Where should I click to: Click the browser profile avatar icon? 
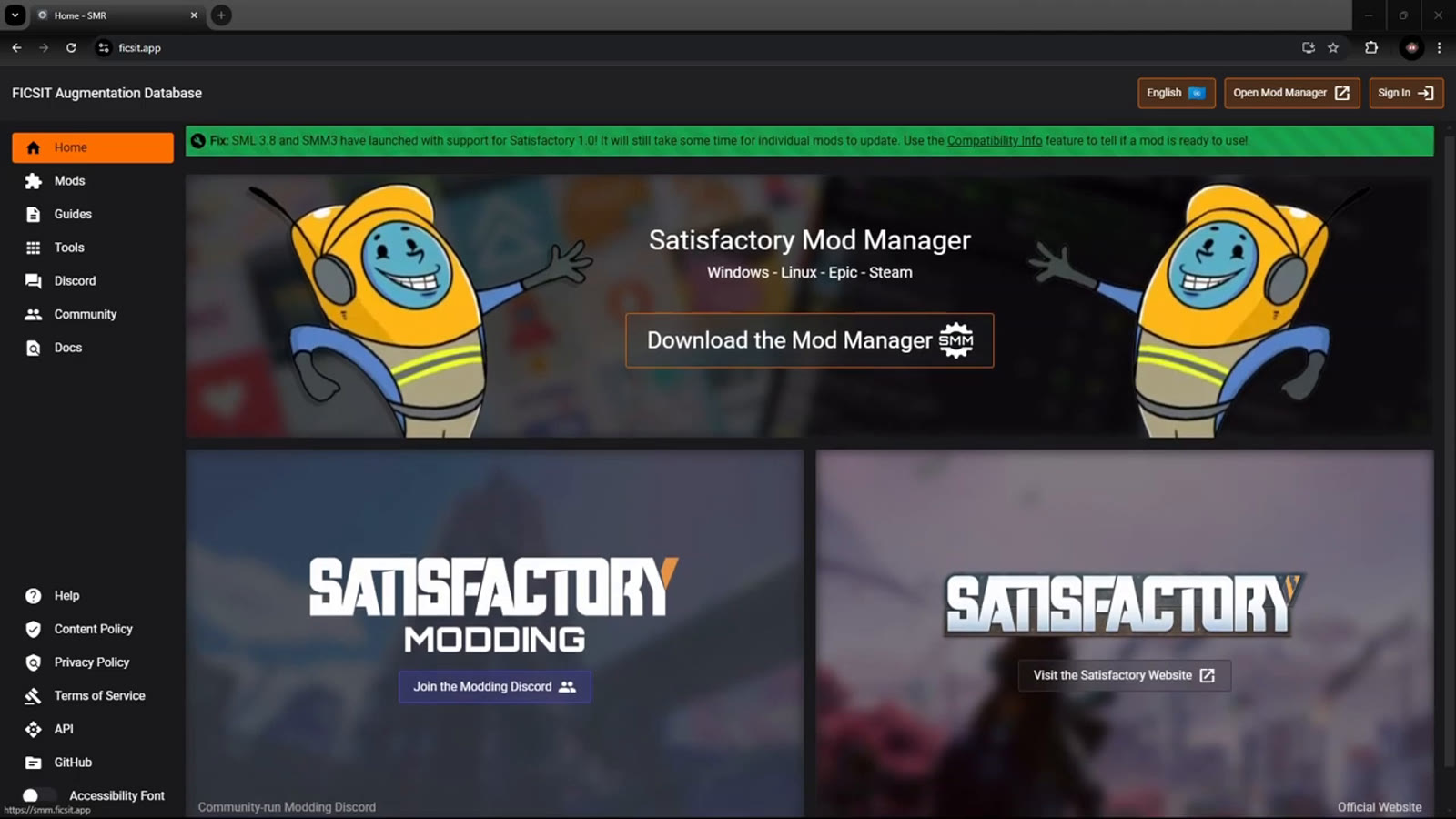[1411, 47]
